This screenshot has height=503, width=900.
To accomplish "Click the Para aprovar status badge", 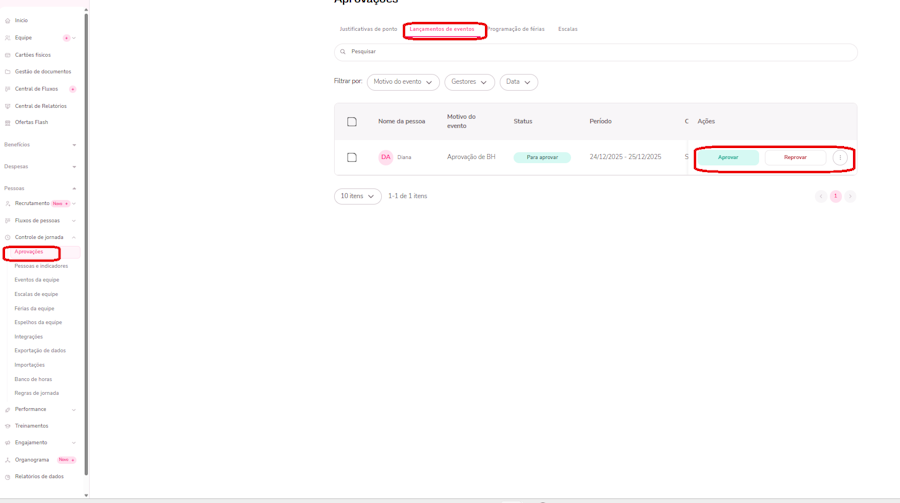I will 542,157.
